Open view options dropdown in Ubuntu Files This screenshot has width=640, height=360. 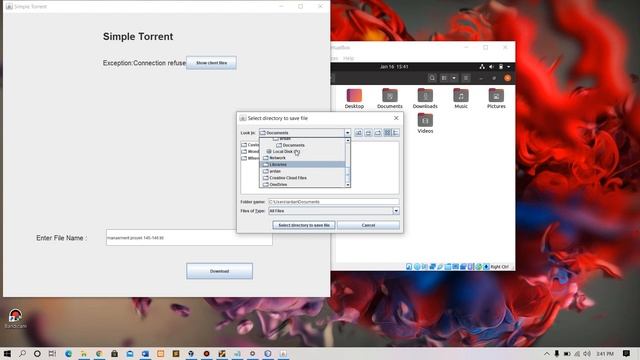tap(454, 78)
